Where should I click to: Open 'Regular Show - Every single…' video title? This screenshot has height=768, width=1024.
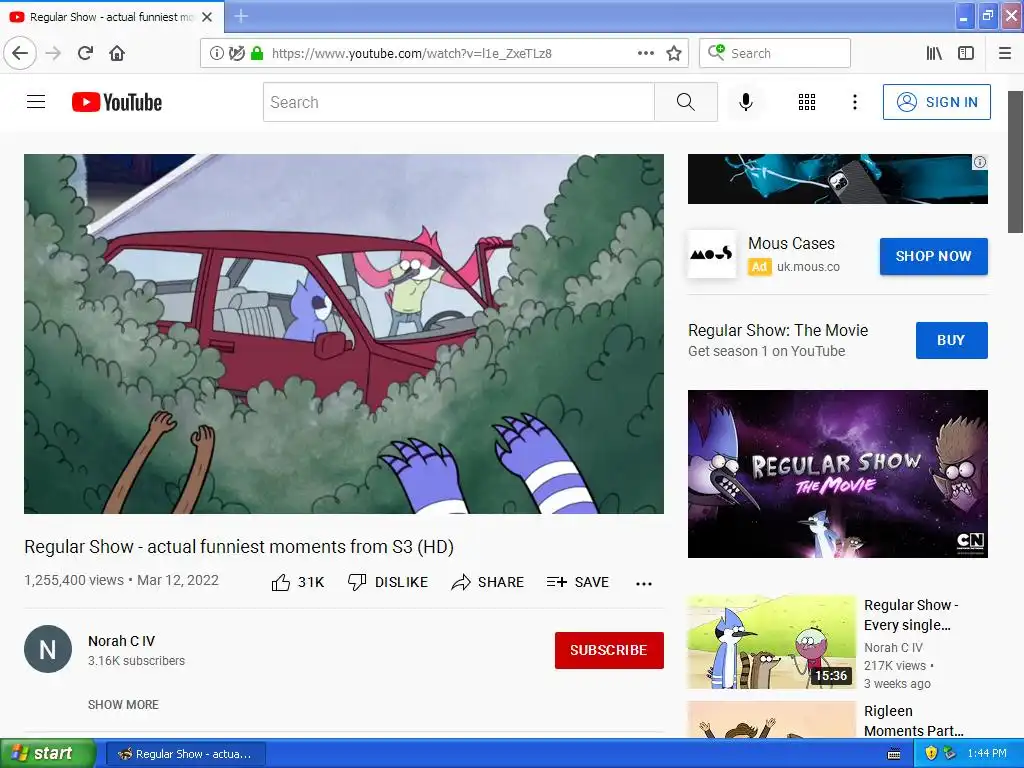tap(911, 615)
